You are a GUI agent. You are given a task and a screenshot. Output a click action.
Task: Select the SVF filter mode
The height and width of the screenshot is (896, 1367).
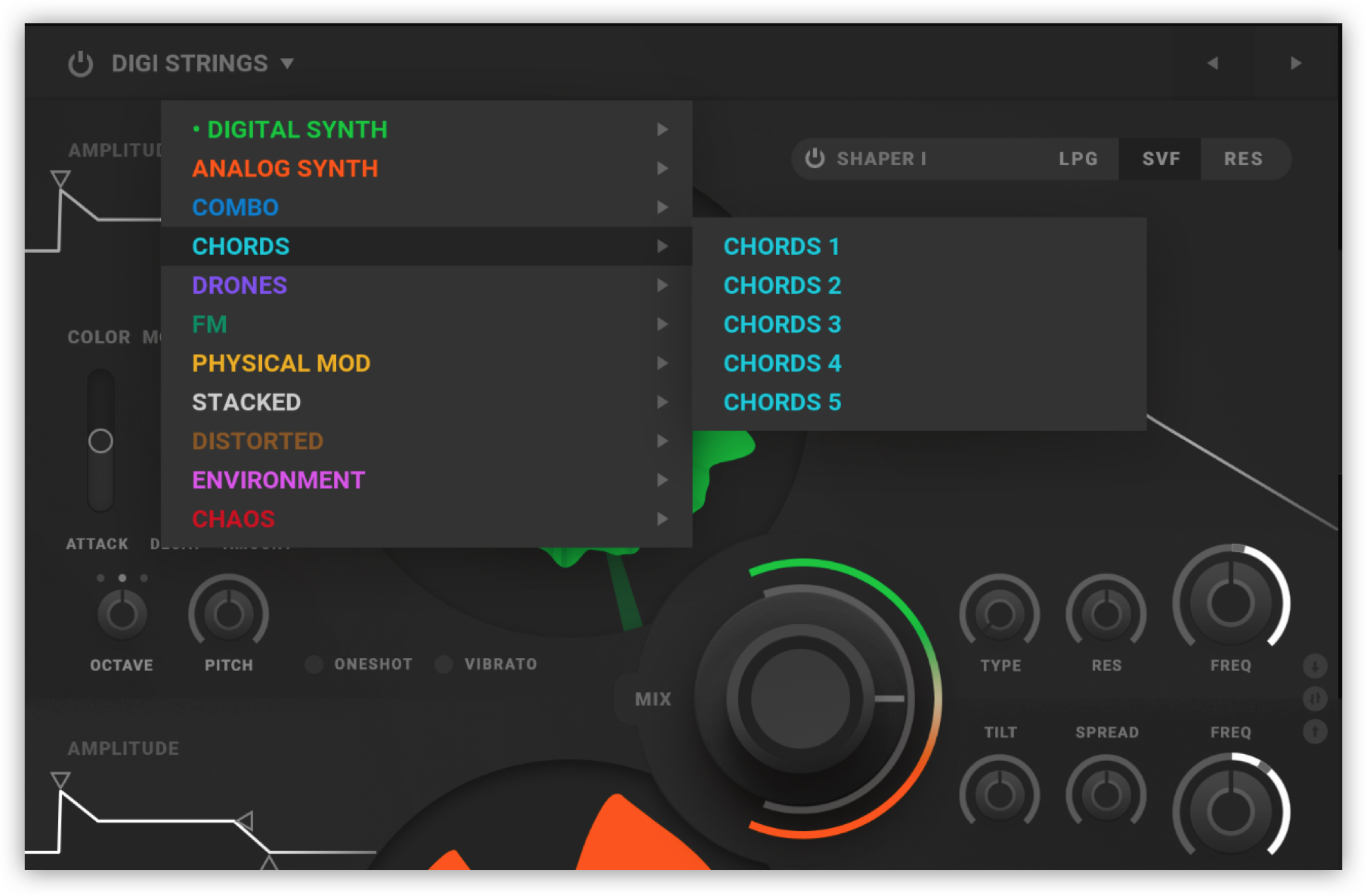1161,159
